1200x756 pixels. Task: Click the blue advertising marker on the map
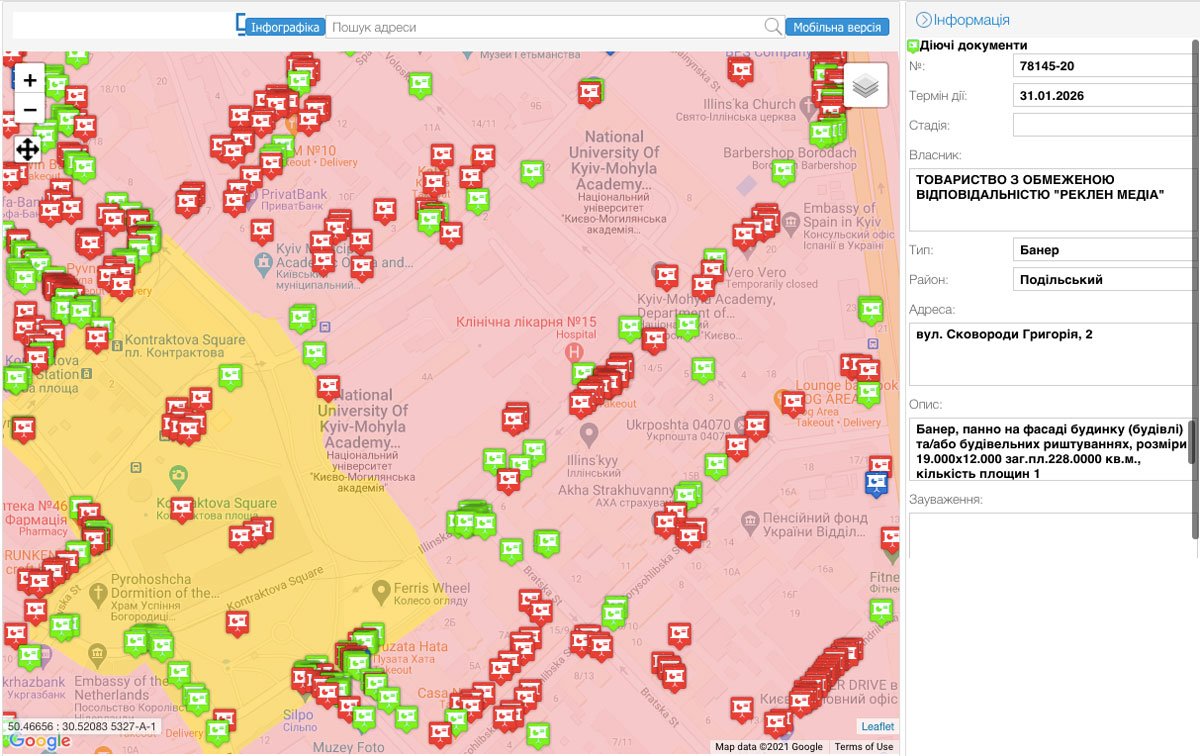(x=876, y=484)
